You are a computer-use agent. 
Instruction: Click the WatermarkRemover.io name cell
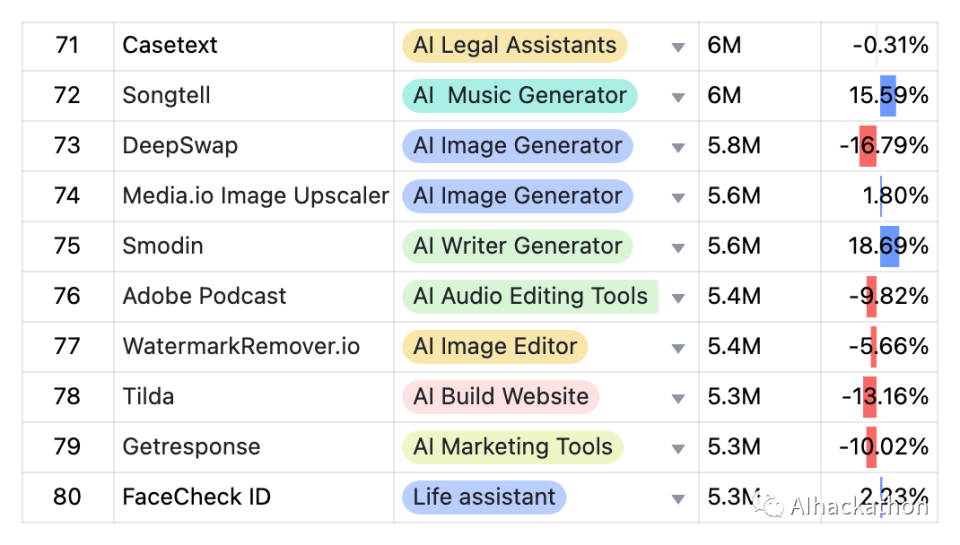point(241,347)
